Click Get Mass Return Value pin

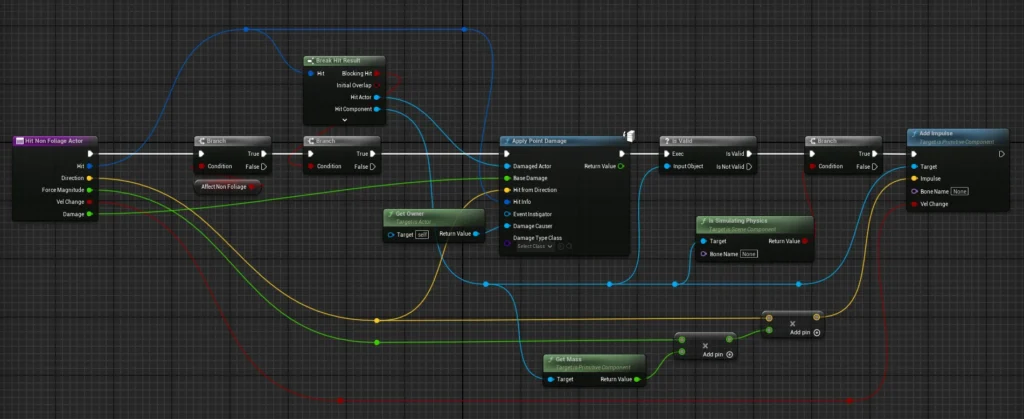(x=637, y=380)
